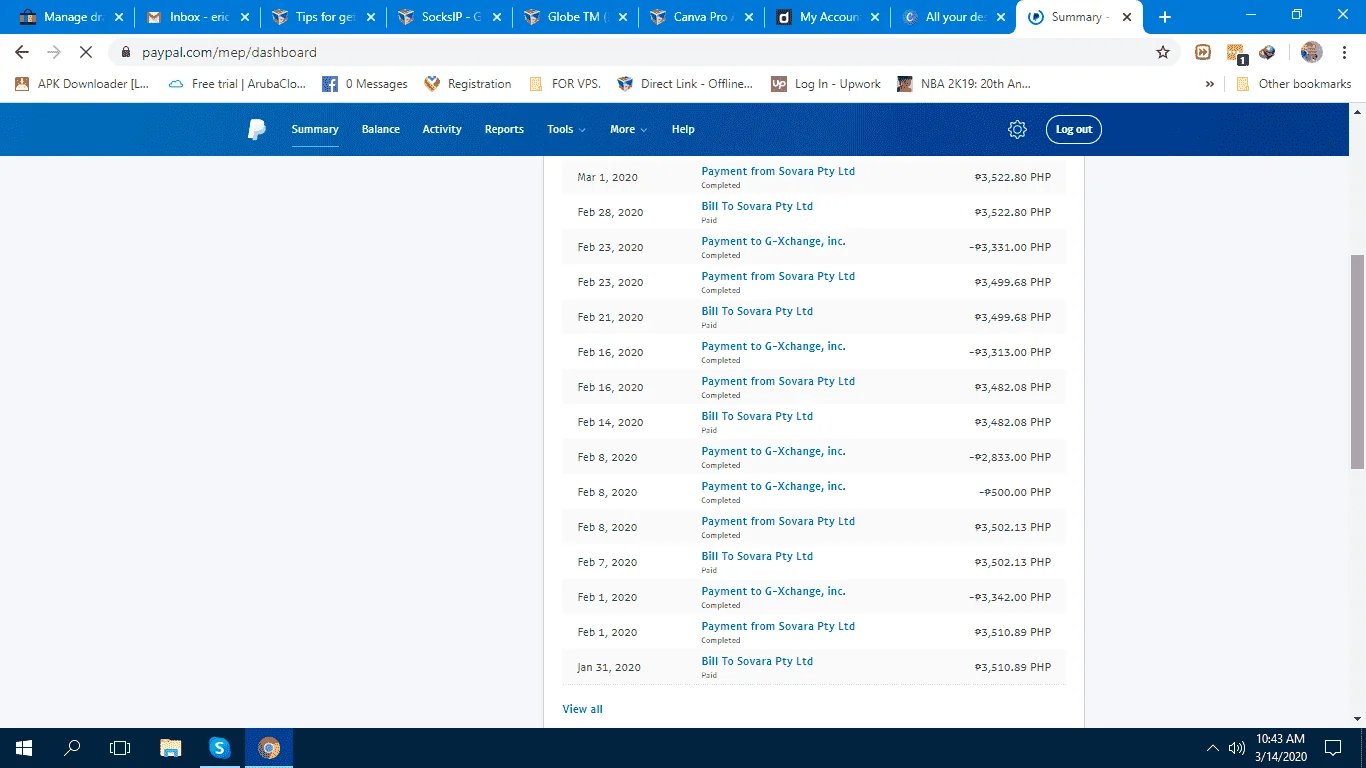Open Task View on the taskbar
Image resolution: width=1366 pixels, height=768 pixels.
tap(120, 748)
